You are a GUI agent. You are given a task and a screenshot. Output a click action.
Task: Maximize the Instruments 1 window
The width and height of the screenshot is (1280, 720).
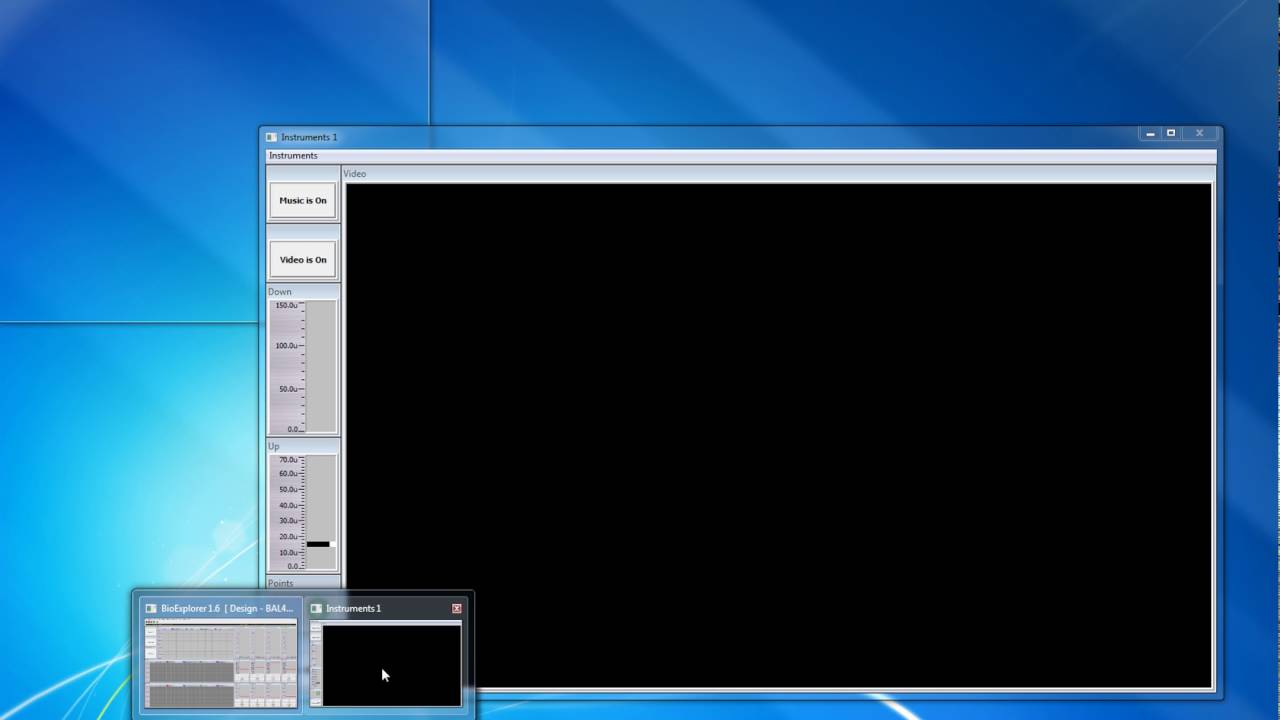click(x=1171, y=133)
